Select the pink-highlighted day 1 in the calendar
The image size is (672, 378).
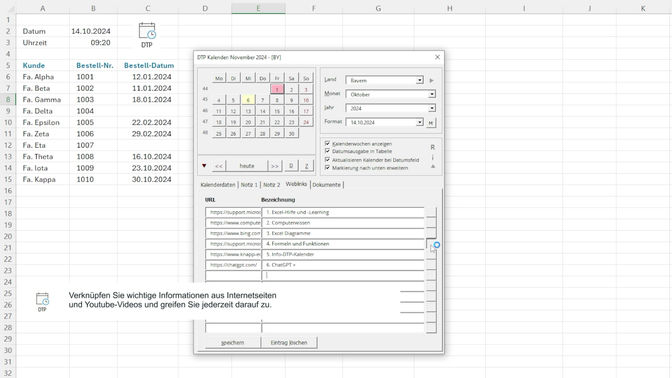coord(277,89)
